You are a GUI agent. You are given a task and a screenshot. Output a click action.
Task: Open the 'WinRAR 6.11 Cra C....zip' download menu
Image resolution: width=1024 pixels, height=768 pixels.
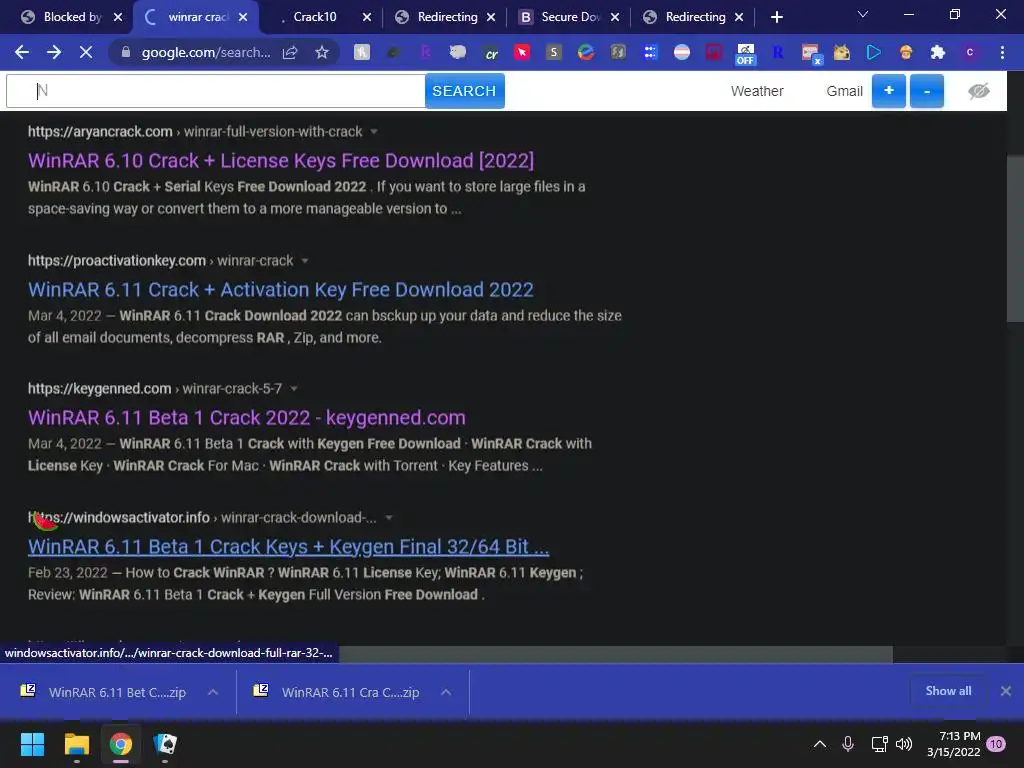[446, 692]
